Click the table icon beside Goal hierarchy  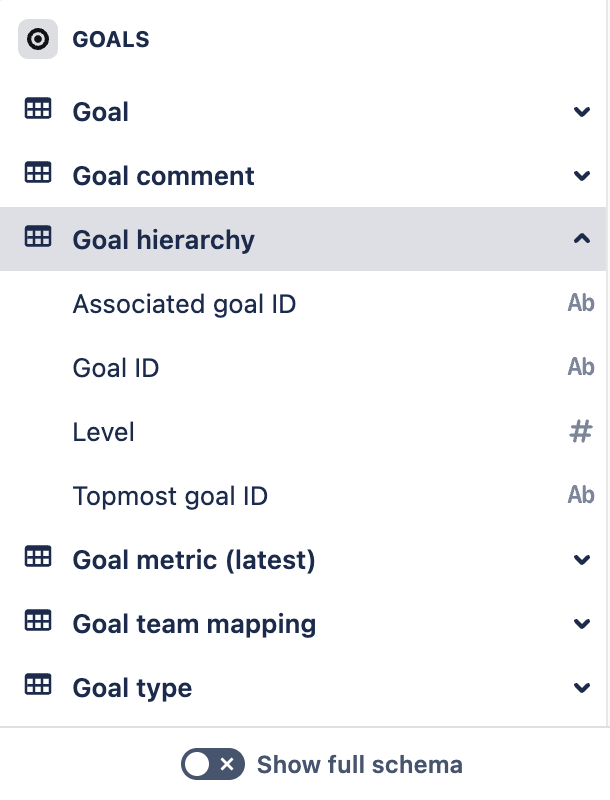pyautogui.click(x=38, y=239)
